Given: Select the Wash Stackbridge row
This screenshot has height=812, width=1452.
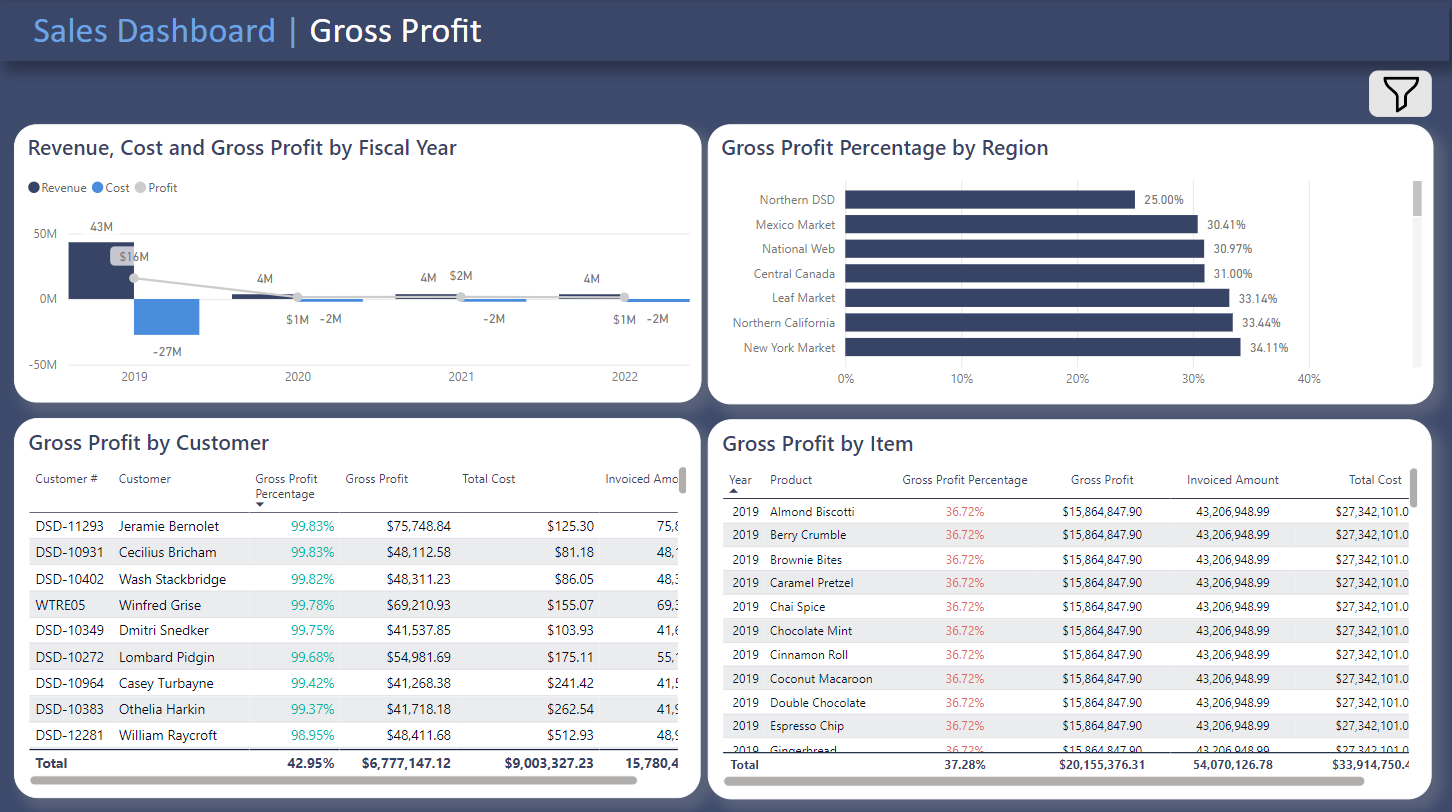Looking at the screenshot, I should pyautogui.click(x=354, y=579).
